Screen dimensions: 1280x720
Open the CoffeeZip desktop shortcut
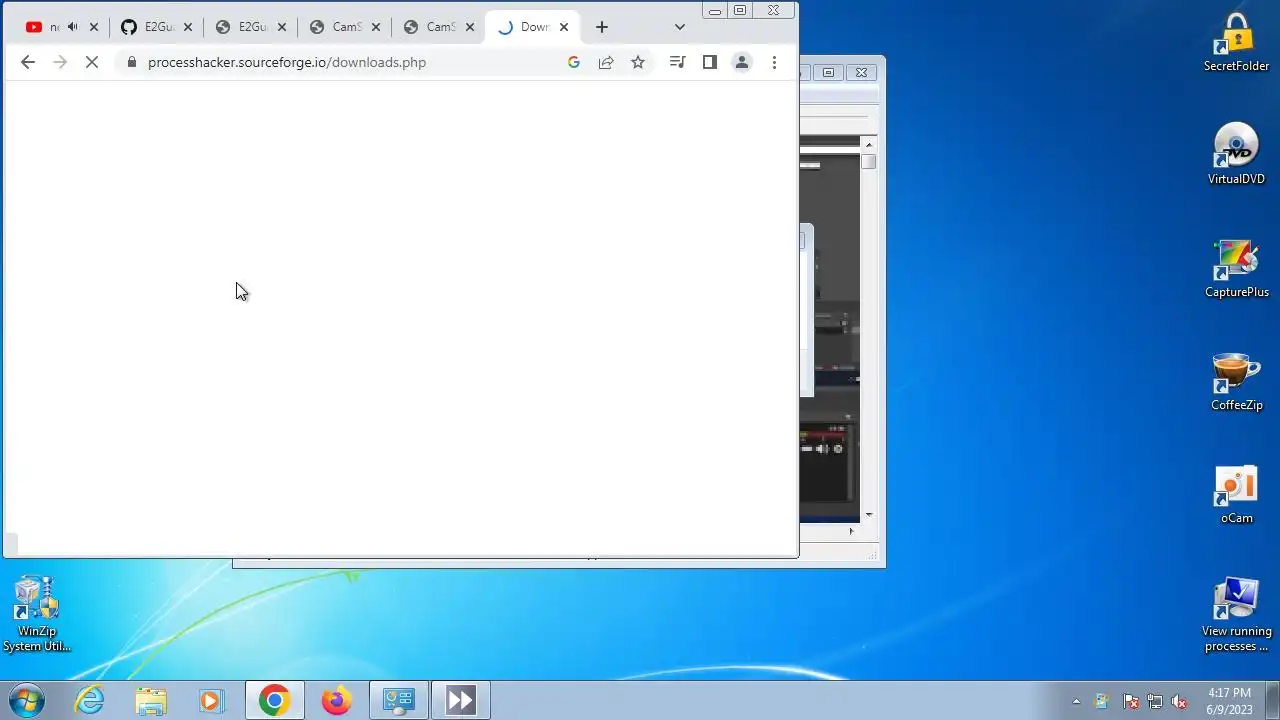point(1237,381)
